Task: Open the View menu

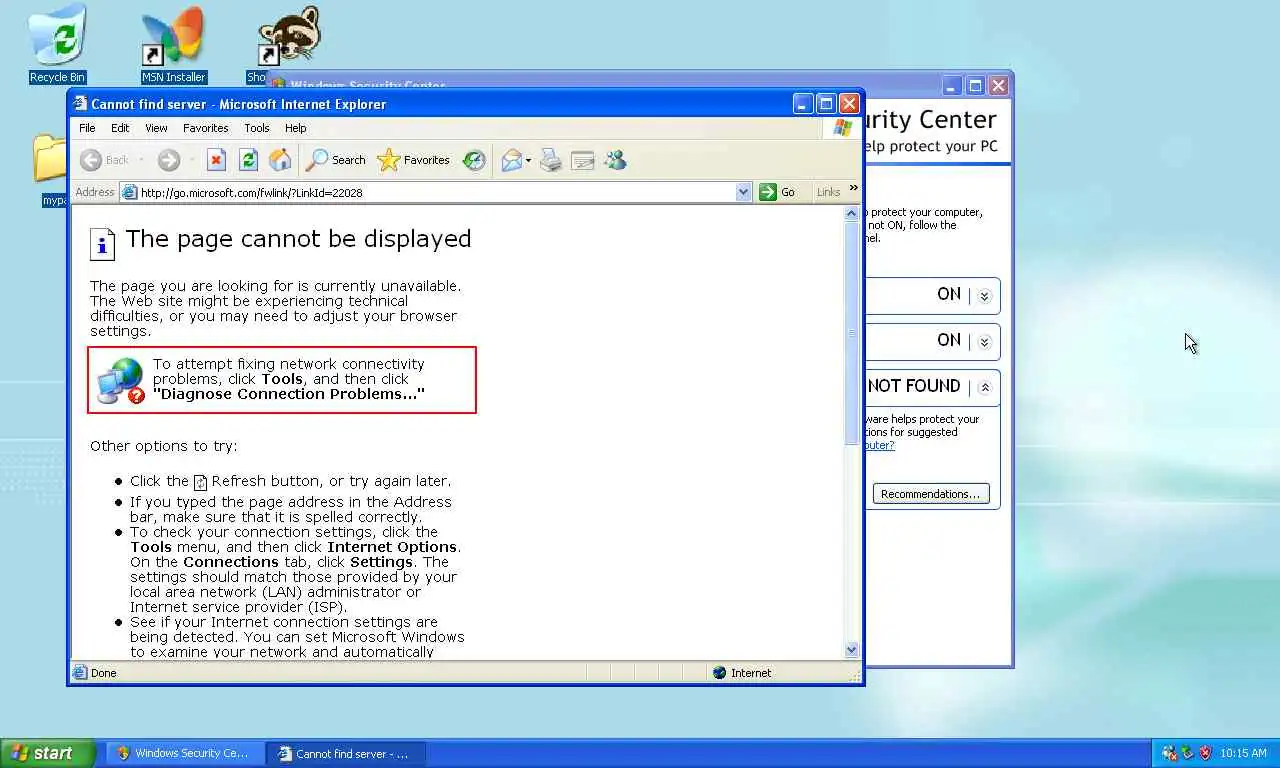Action: (156, 128)
